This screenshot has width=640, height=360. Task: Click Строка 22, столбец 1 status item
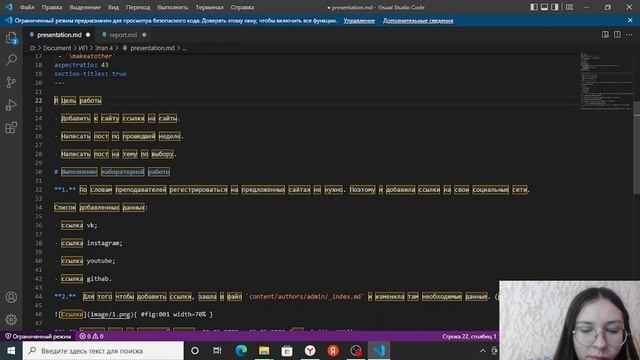pos(469,336)
